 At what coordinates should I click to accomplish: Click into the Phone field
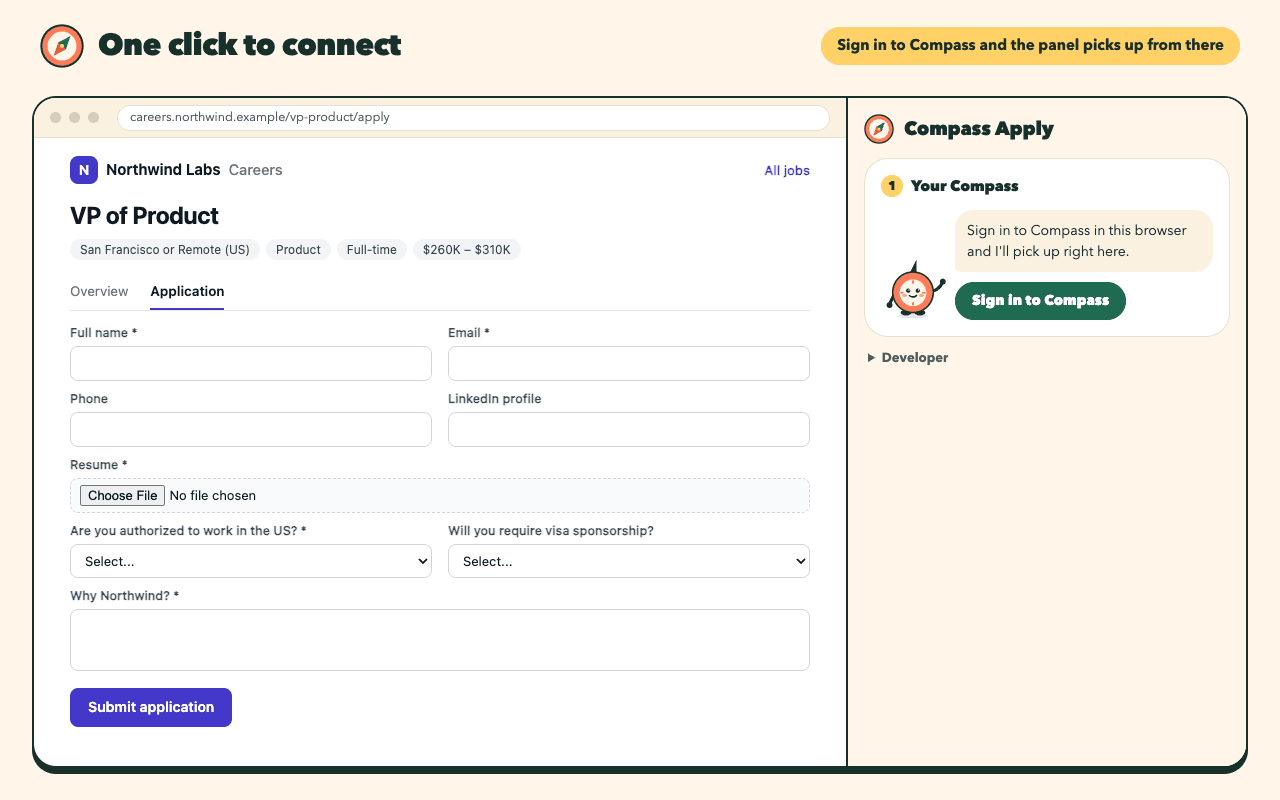(251, 429)
